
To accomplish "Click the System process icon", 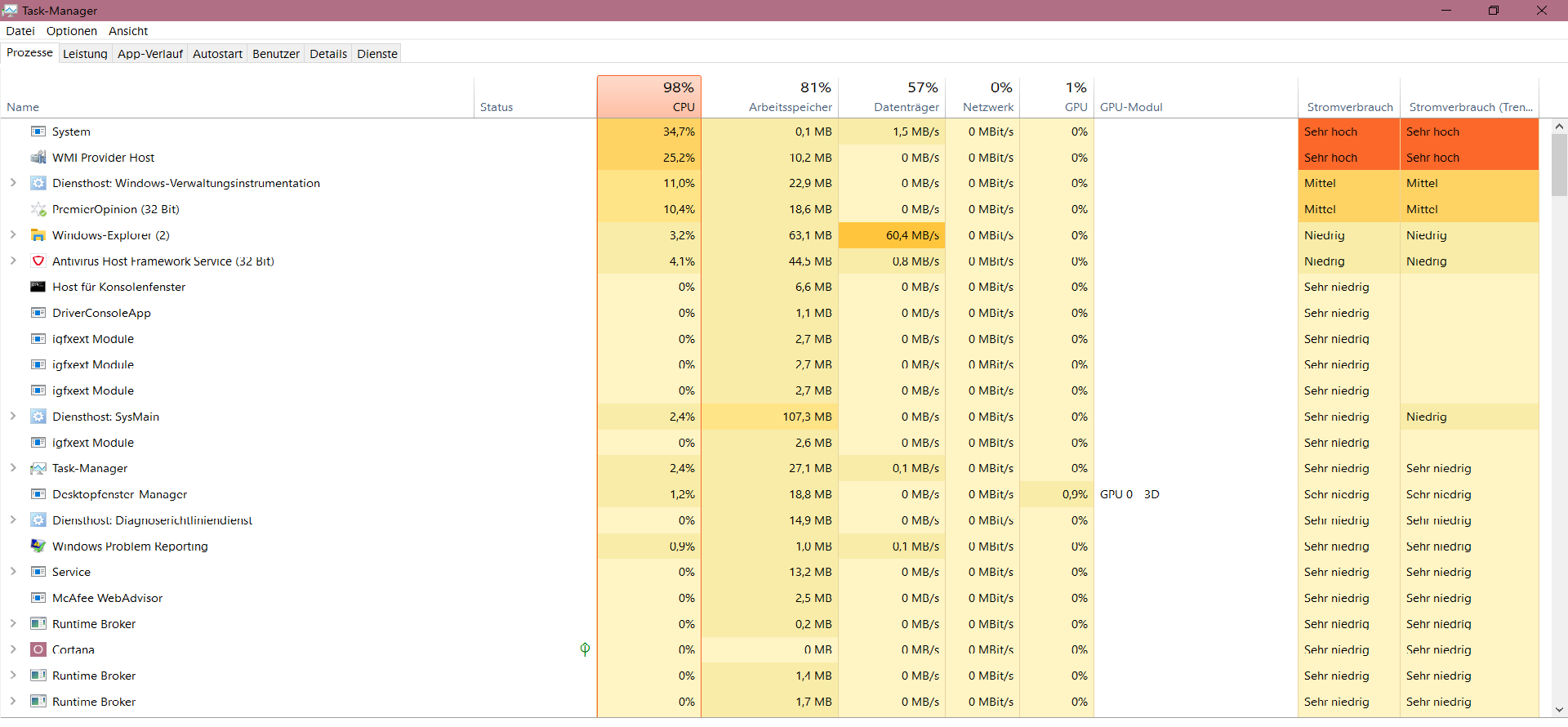I will click(38, 132).
